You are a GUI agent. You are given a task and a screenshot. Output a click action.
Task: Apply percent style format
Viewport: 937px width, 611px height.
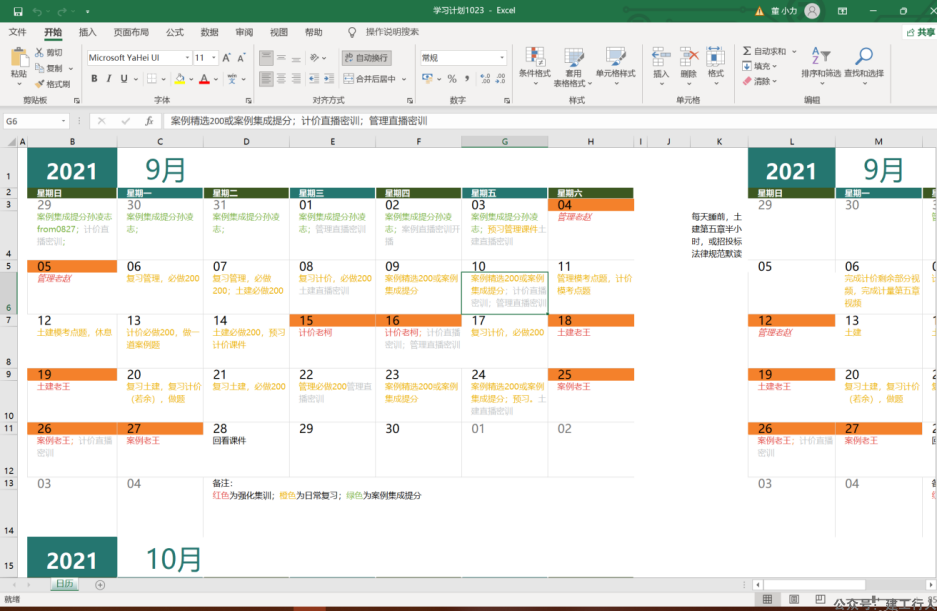point(452,79)
